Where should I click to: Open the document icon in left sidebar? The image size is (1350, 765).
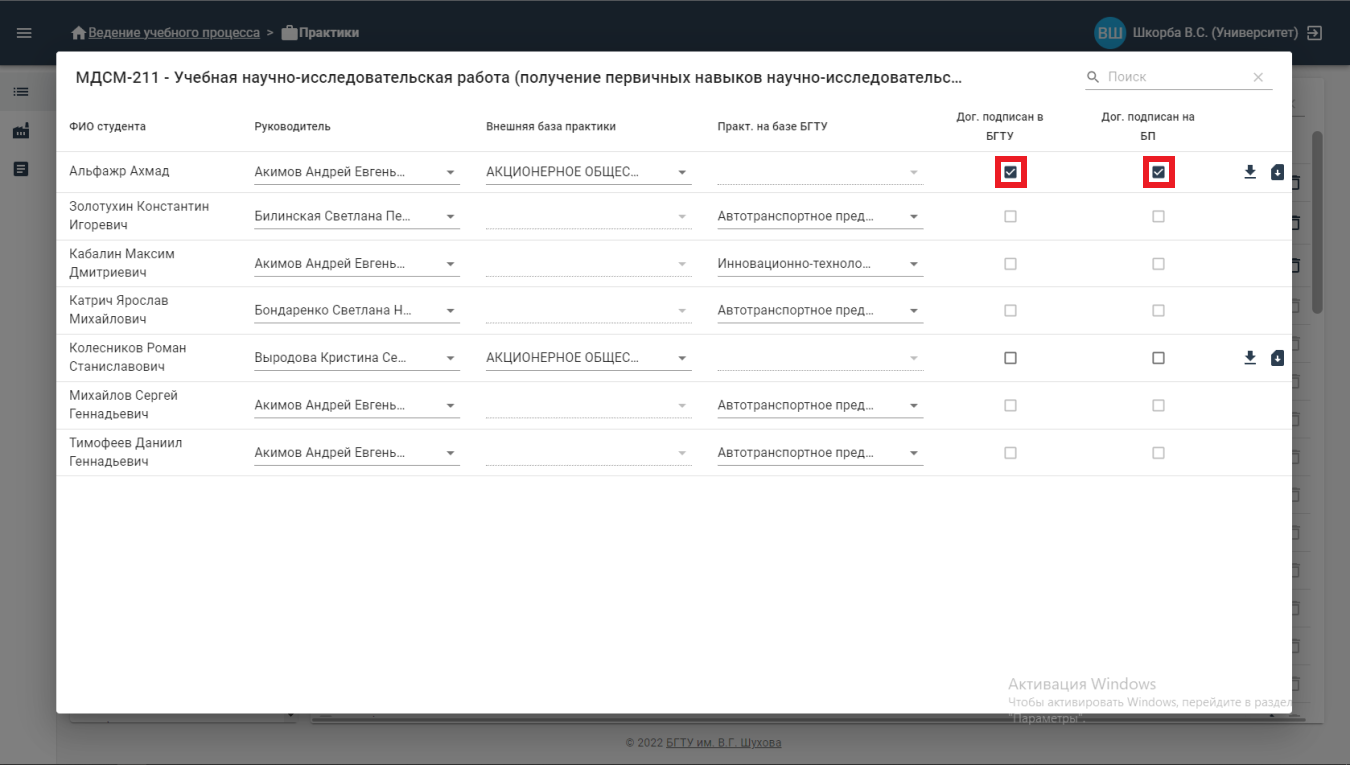[21, 169]
